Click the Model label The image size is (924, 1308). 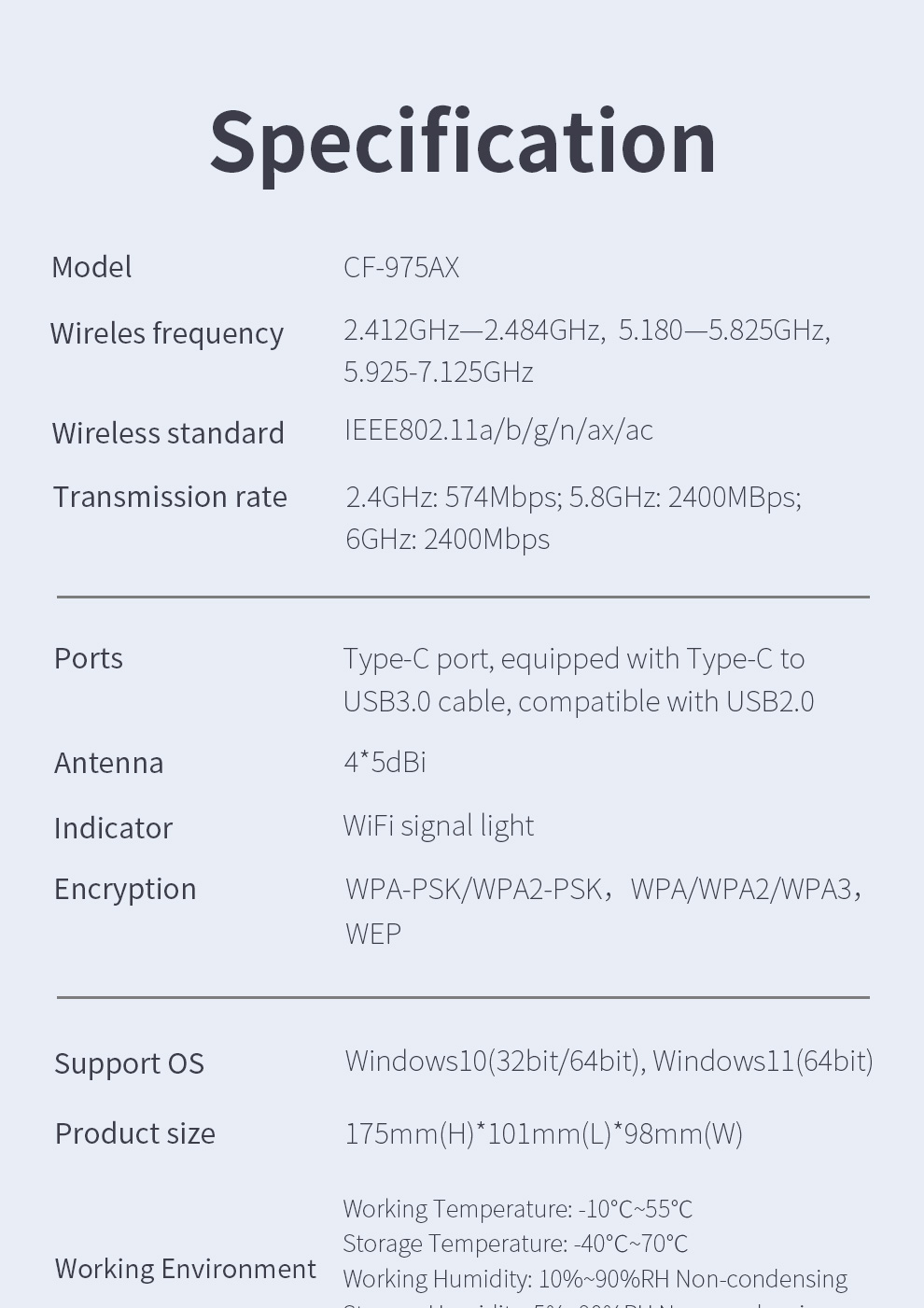coord(91,267)
